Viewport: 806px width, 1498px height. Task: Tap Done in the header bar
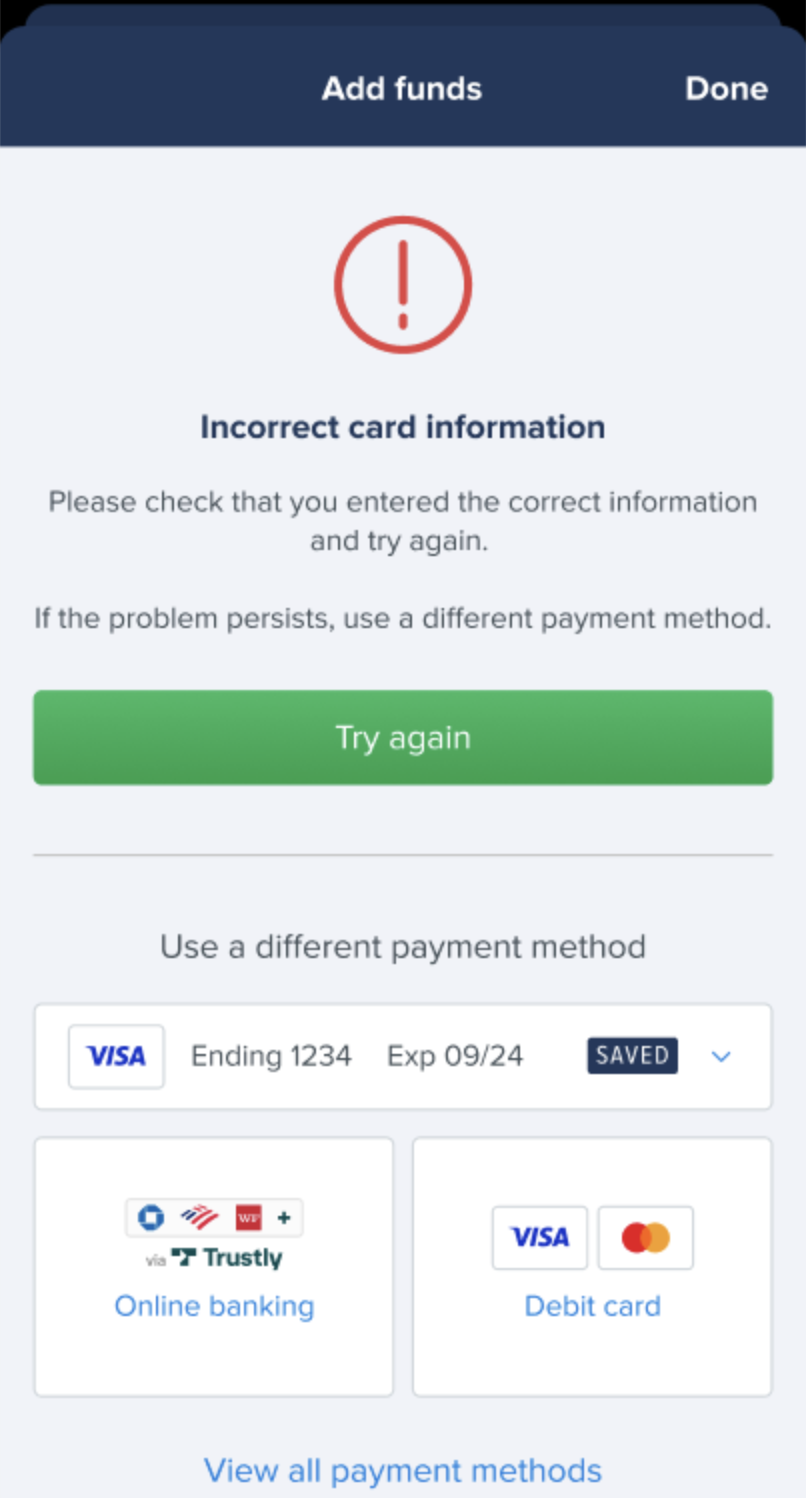[726, 89]
